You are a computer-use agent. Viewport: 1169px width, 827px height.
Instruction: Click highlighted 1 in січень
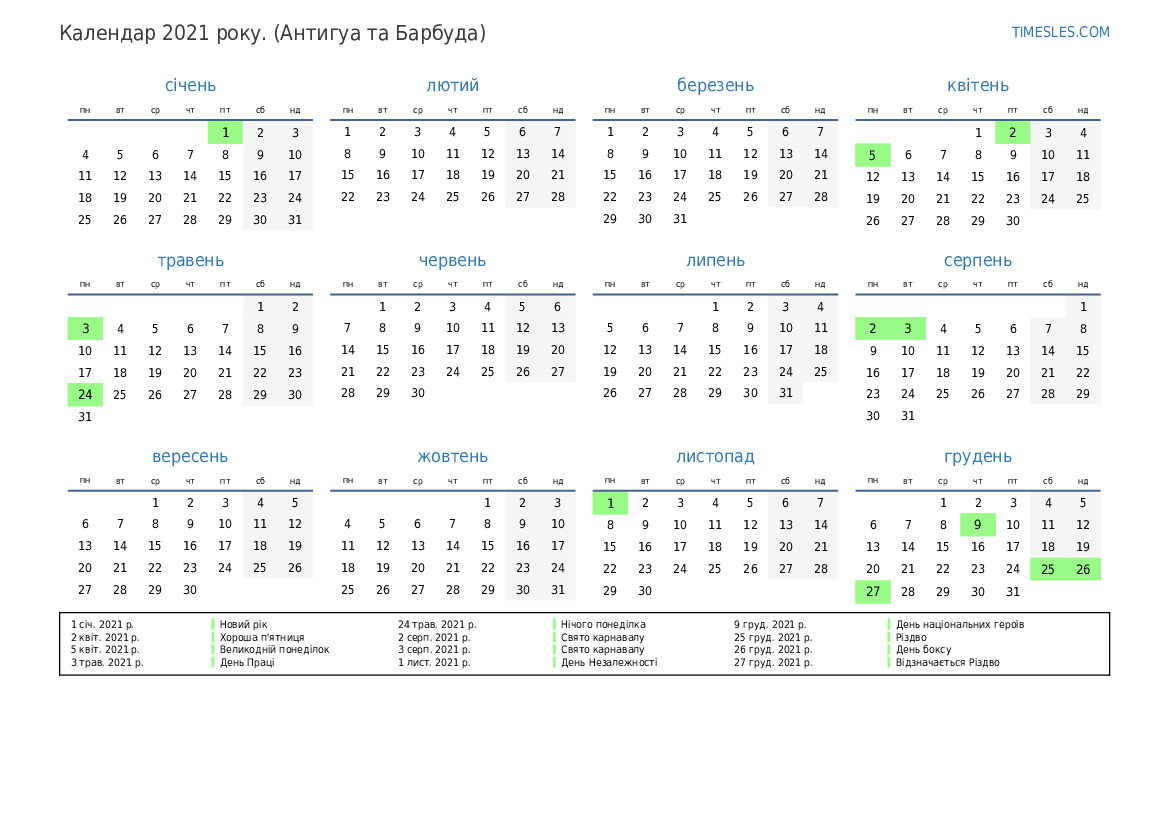(x=225, y=132)
